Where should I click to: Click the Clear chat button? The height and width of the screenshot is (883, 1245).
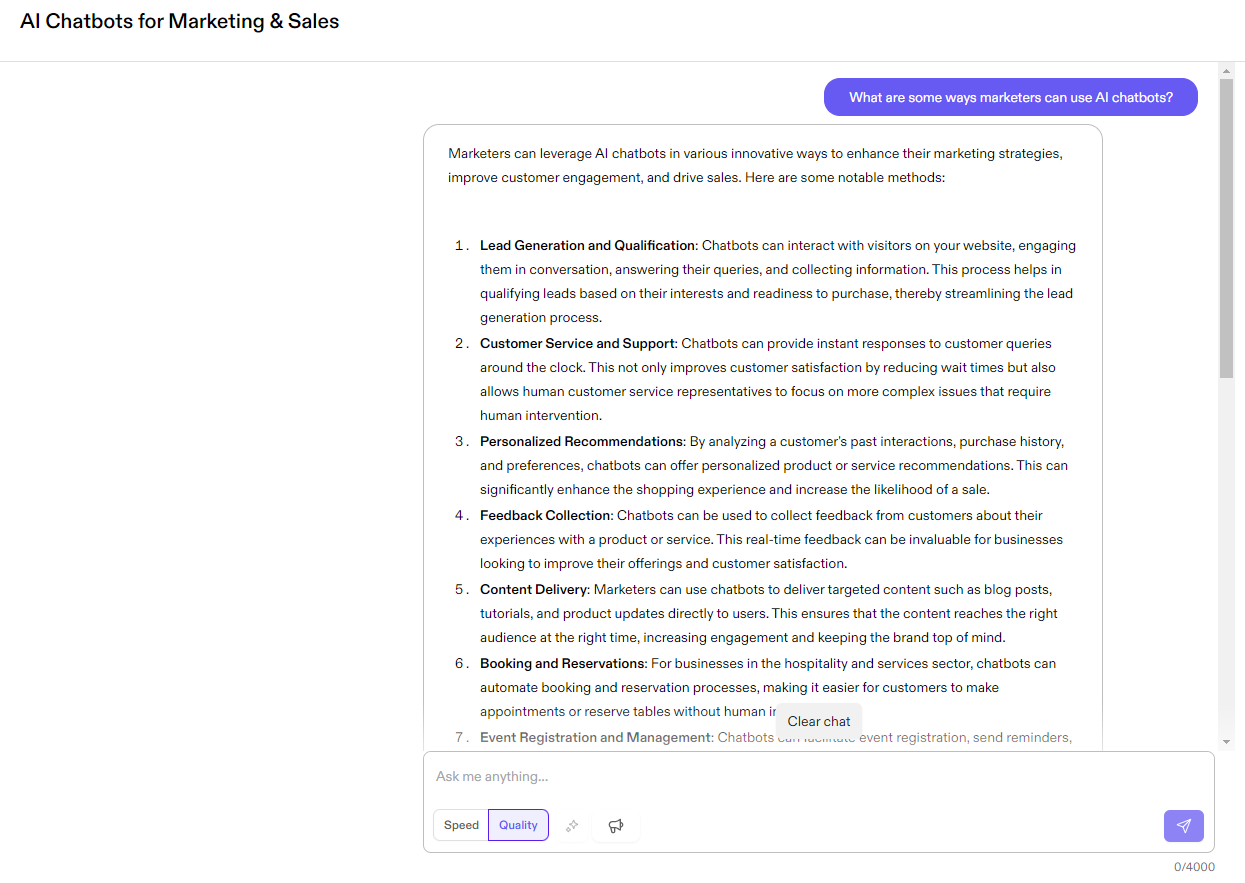pos(818,720)
